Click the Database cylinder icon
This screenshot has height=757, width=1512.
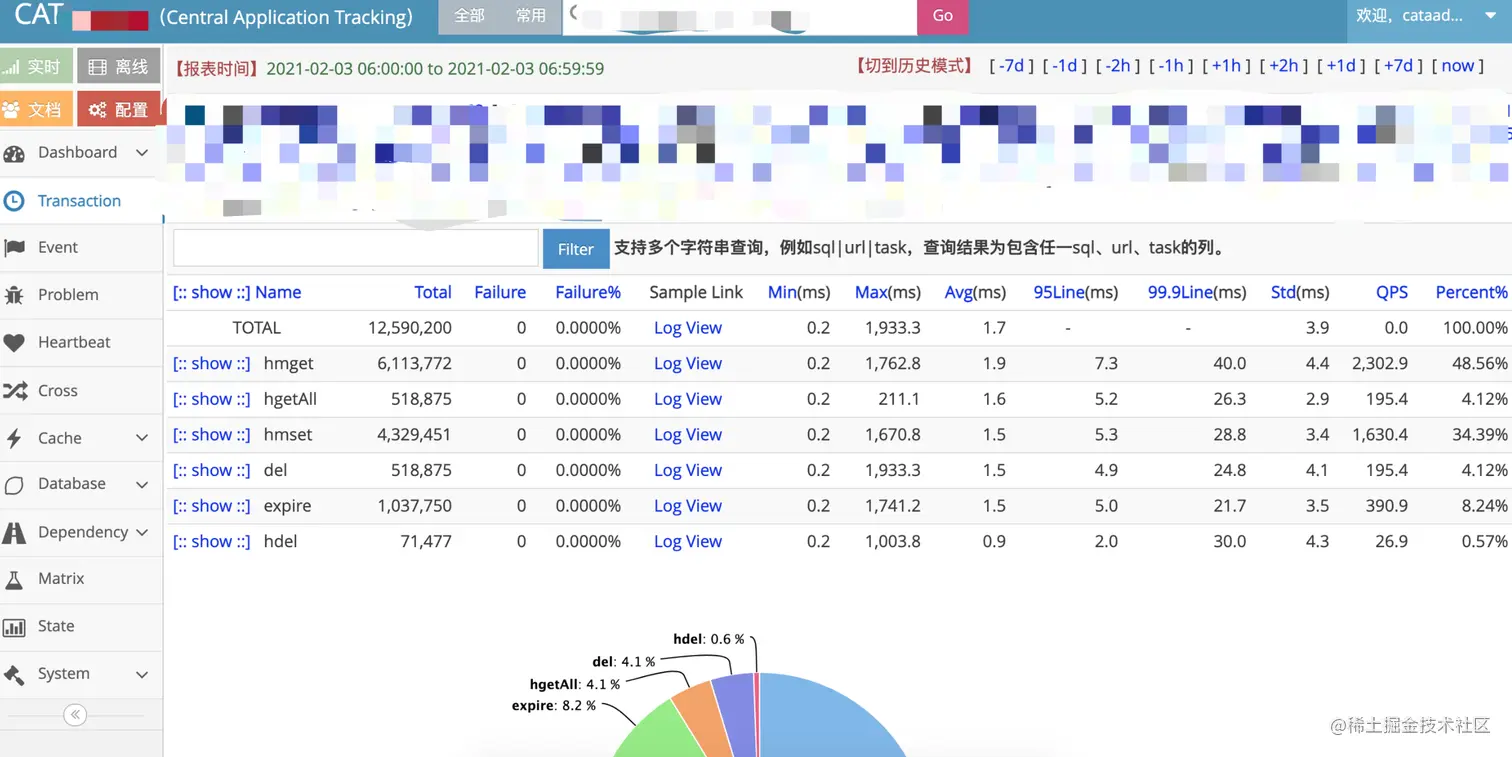point(14,485)
